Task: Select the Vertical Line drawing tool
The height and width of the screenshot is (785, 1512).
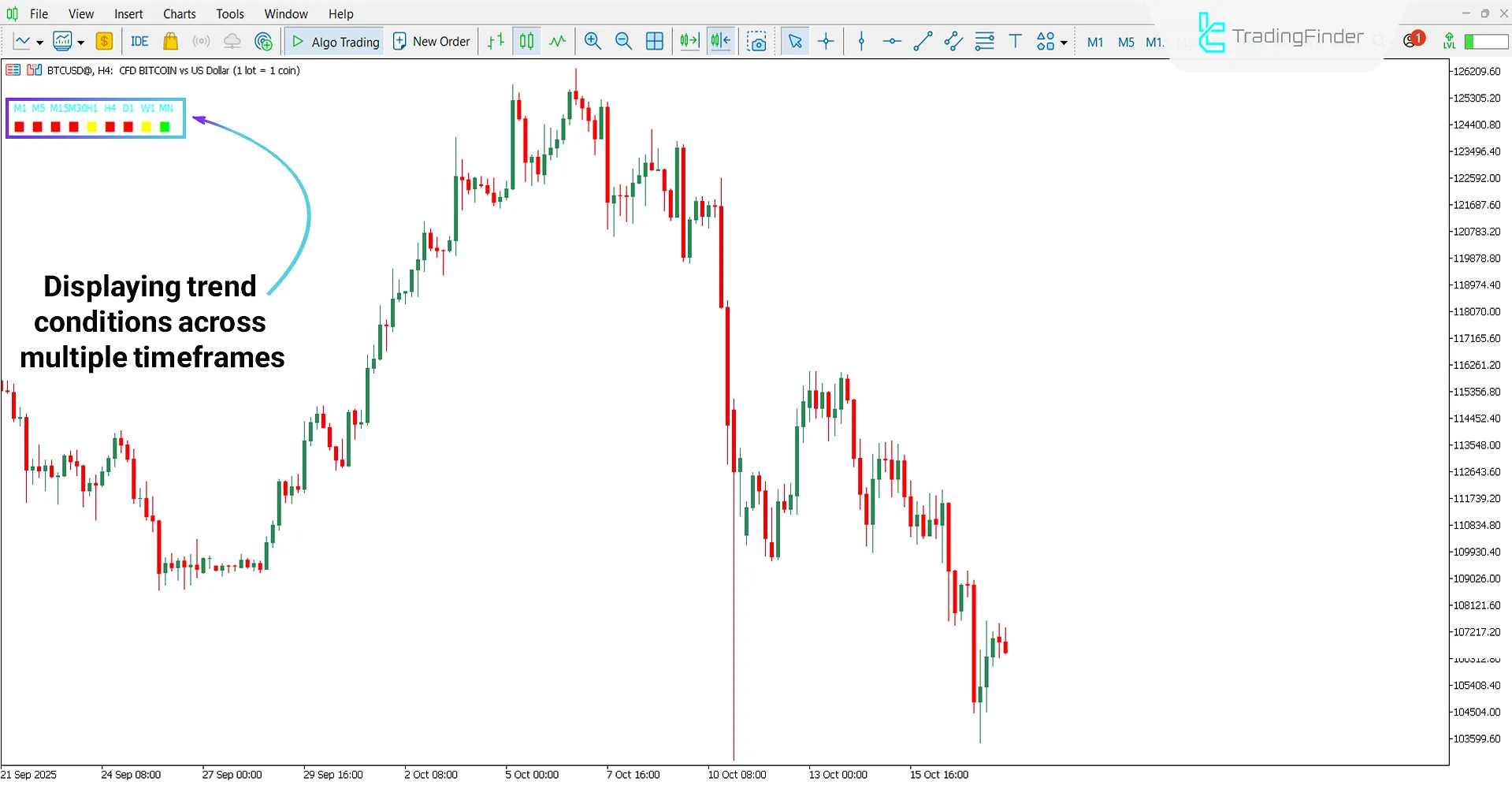Action: coord(861,41)
